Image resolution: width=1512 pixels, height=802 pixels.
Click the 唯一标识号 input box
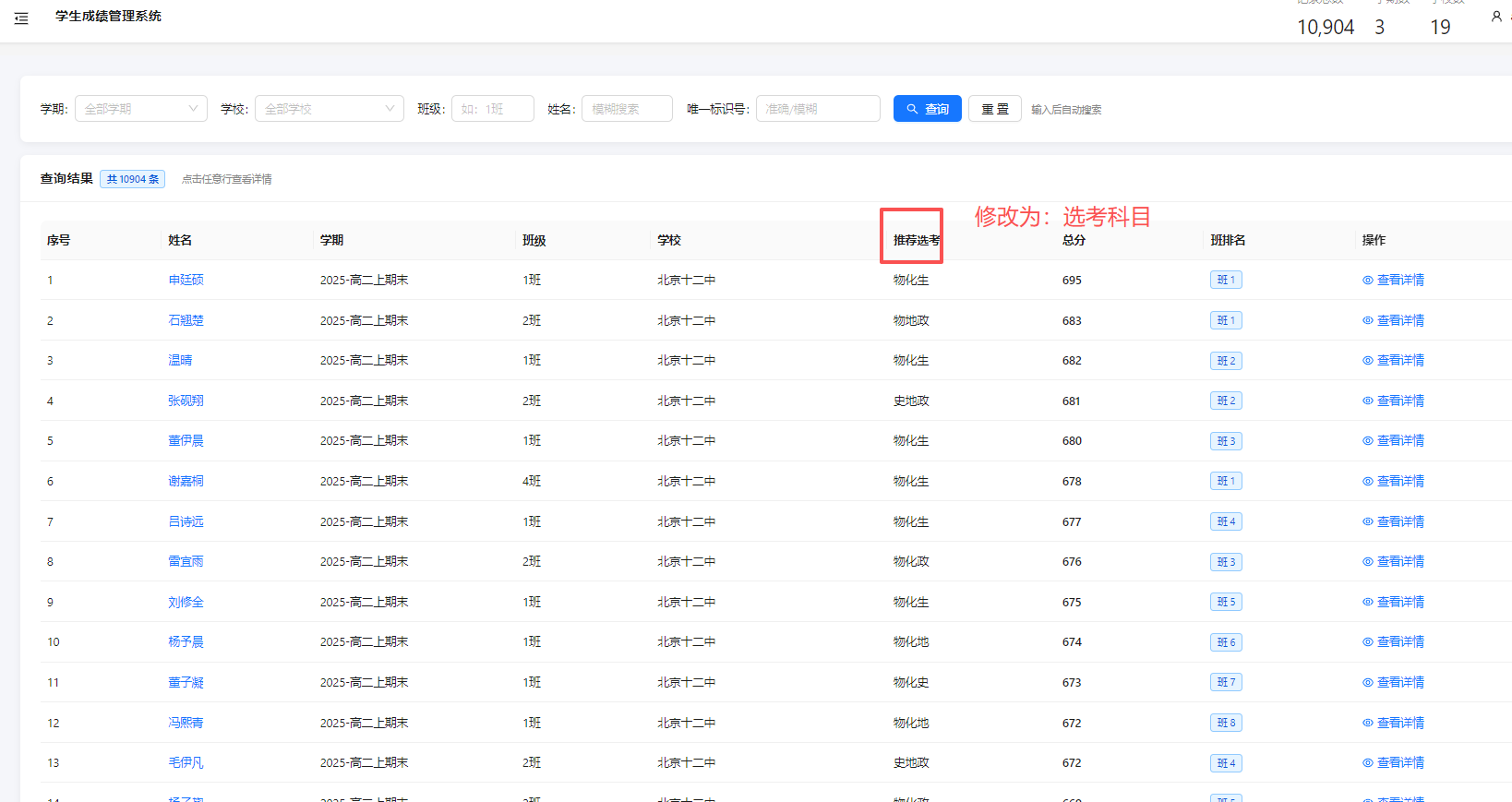pos(817,109)
